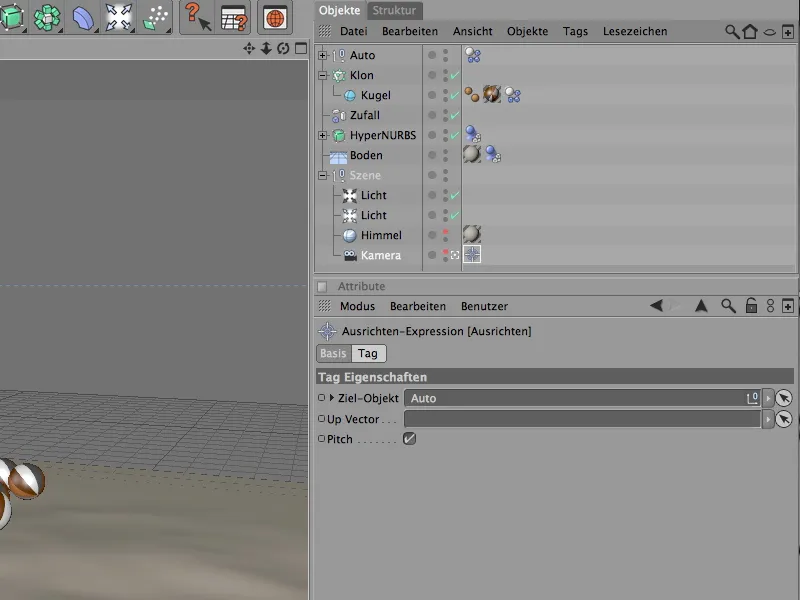Select the MoGraph cloner toolbar icon
The image size is (800, 600).
pos(46,17)
